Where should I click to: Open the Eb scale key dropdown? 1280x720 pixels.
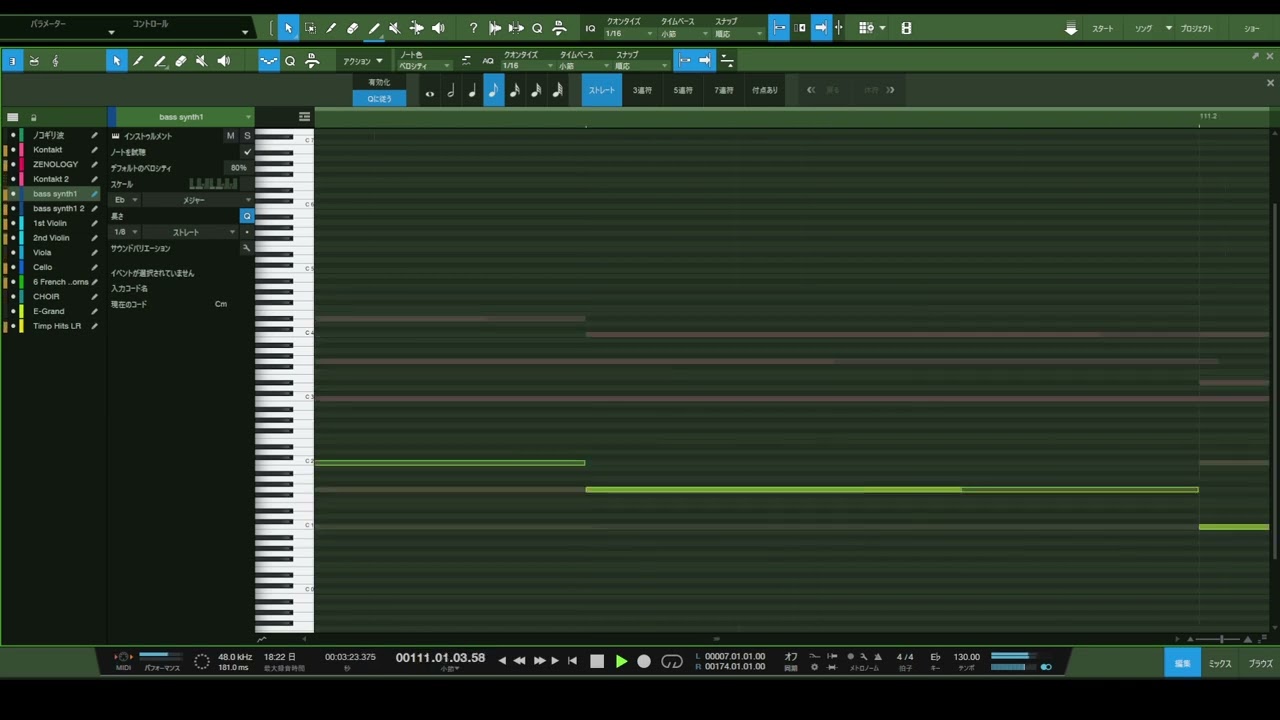click(x=125, y=200)
